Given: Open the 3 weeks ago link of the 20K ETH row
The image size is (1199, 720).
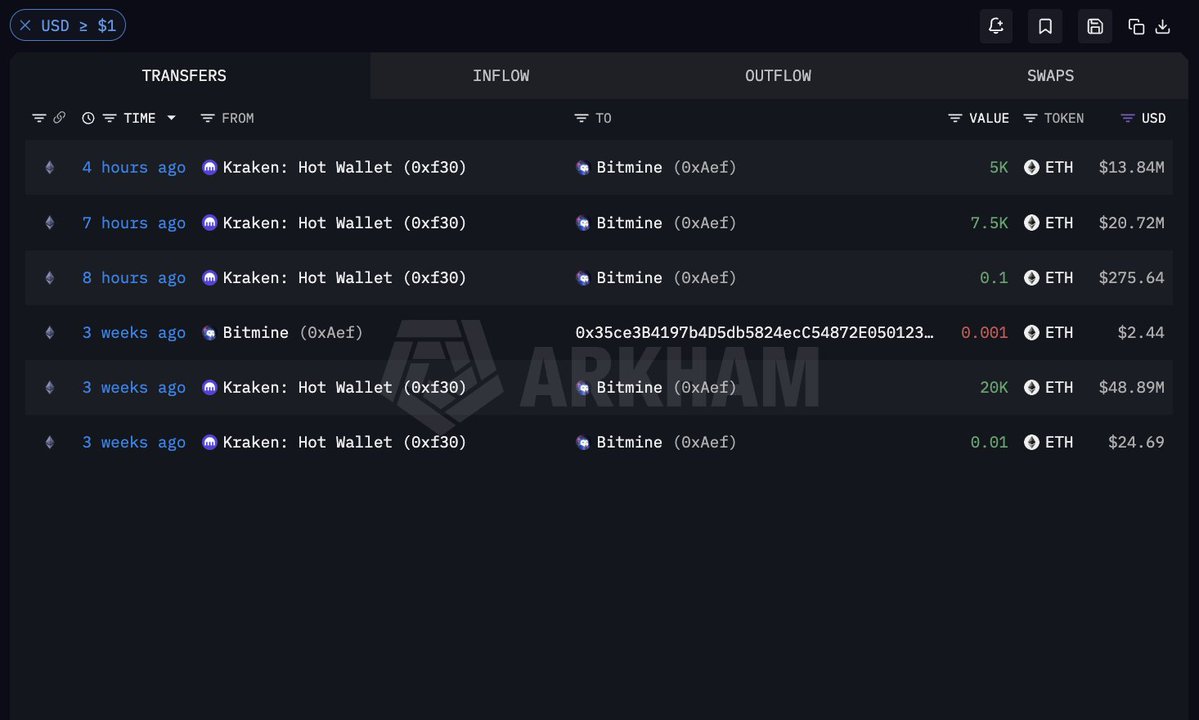Looking at the screenshot, I should click(134, 388).
